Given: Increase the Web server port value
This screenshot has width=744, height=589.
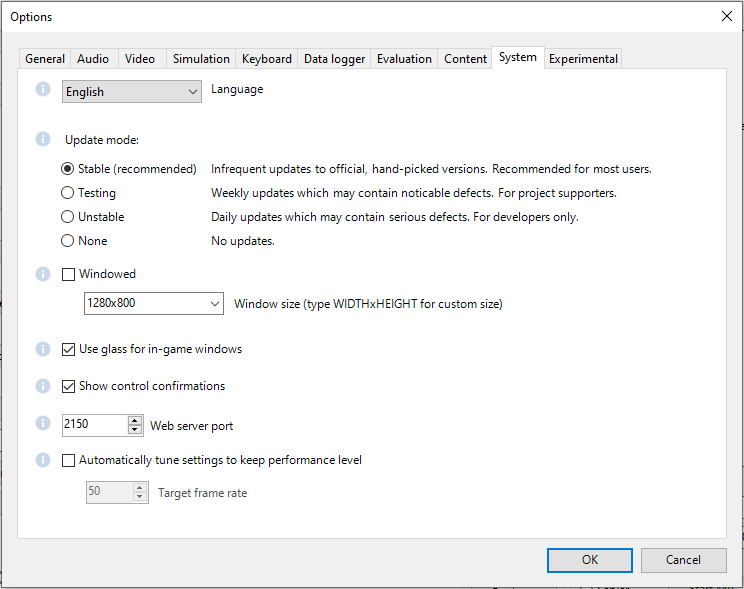Looking at the screenshot, I should tap(136, 420).
